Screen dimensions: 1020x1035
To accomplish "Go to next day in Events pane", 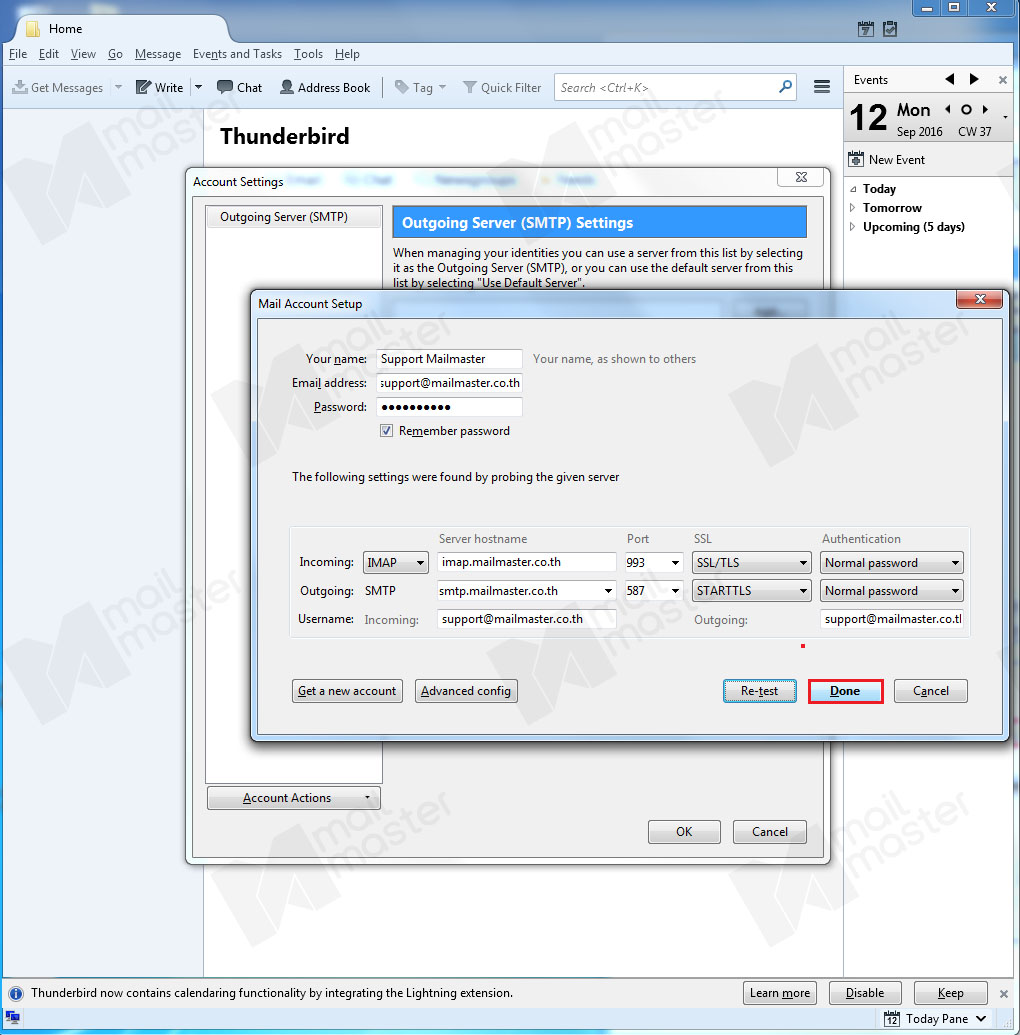I will 974,79.
